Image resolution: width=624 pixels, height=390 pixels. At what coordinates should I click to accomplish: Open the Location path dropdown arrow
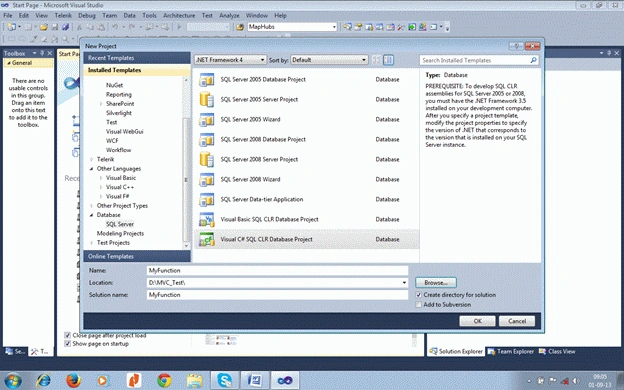point(404,283)
